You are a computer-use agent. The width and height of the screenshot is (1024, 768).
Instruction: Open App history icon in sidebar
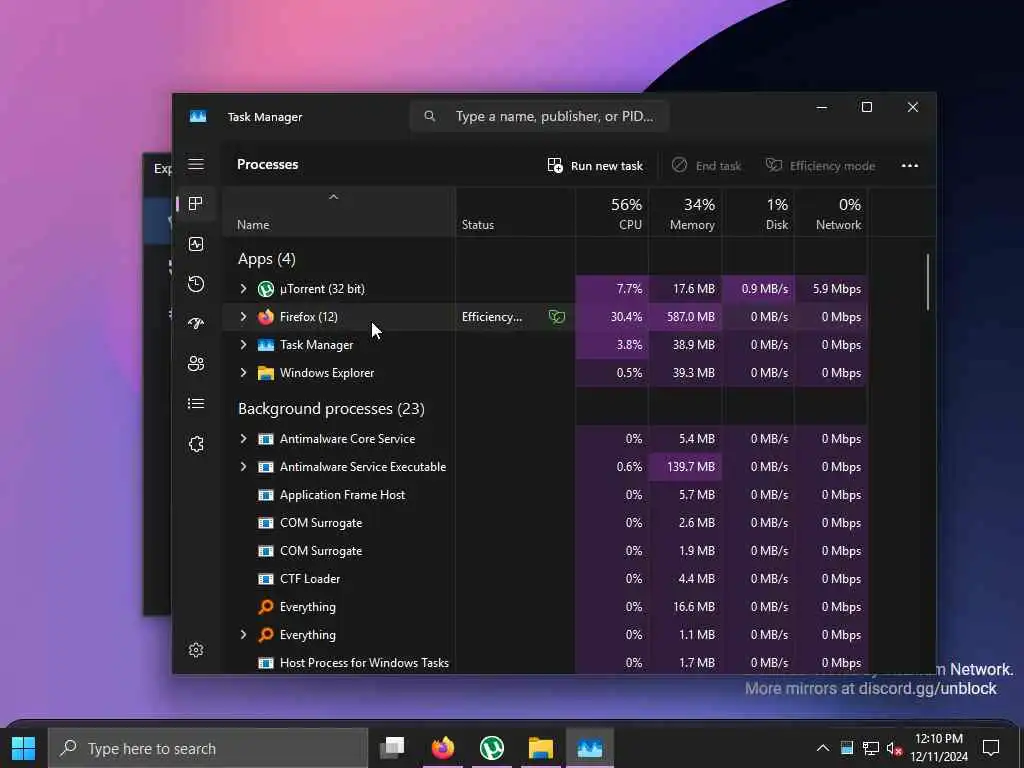point(196,284)
